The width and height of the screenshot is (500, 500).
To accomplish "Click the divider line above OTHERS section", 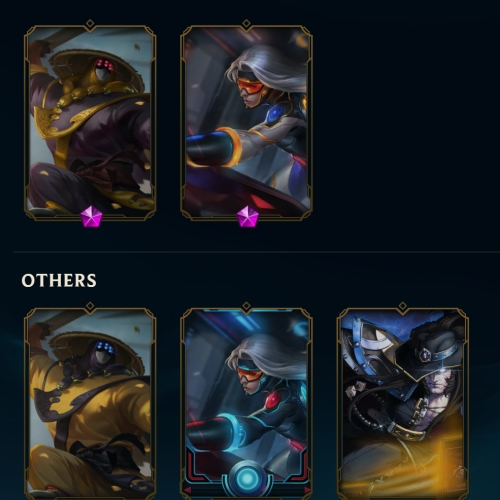I will point(257,252).
